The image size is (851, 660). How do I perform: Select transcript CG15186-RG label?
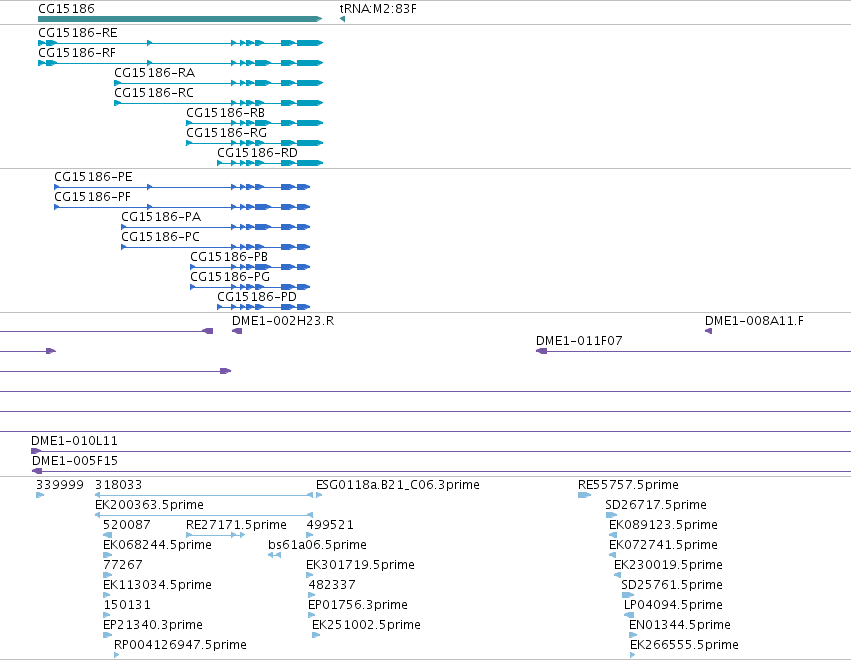coord(226,133)
